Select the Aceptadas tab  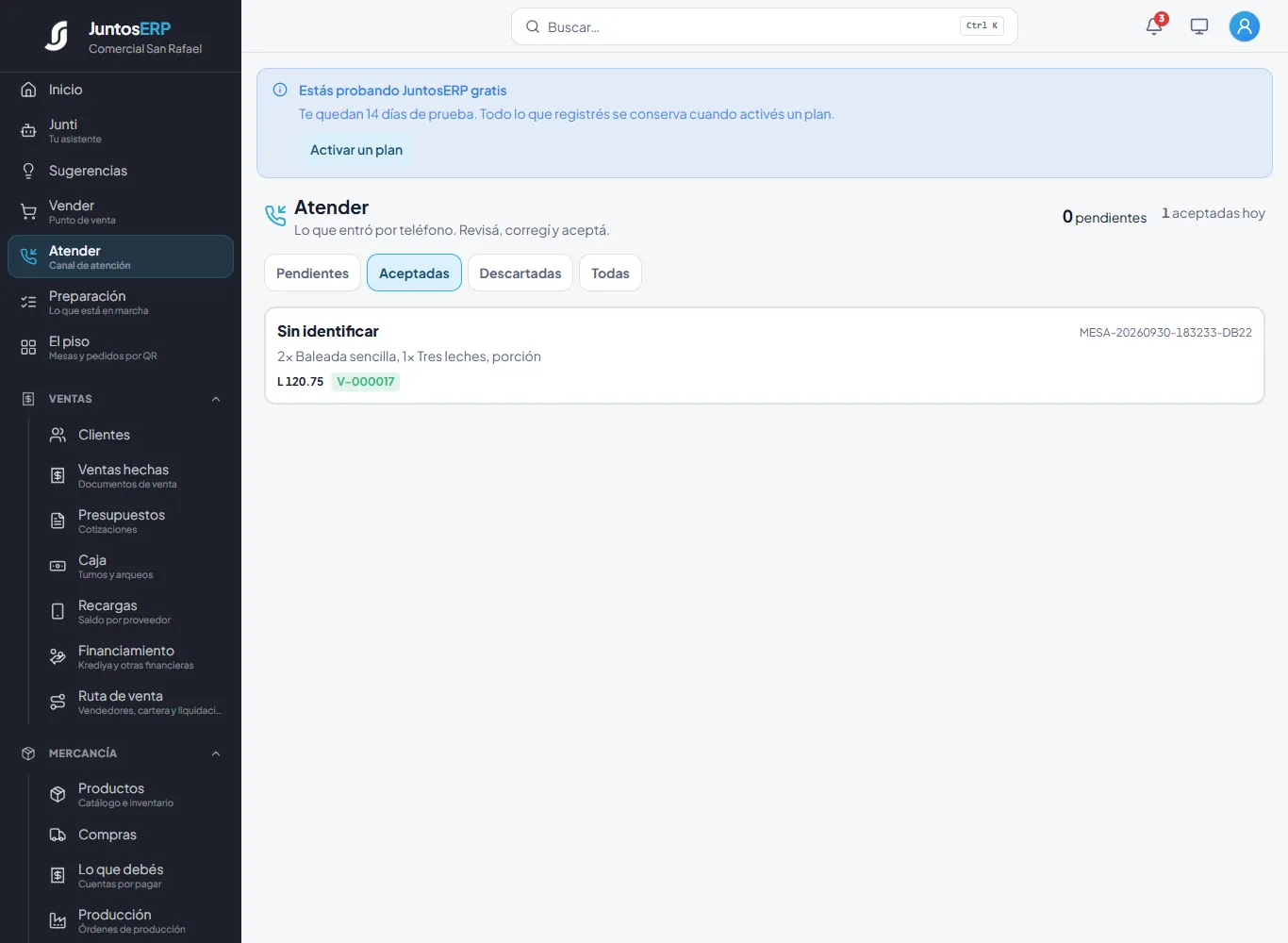(x=414, y=273)
